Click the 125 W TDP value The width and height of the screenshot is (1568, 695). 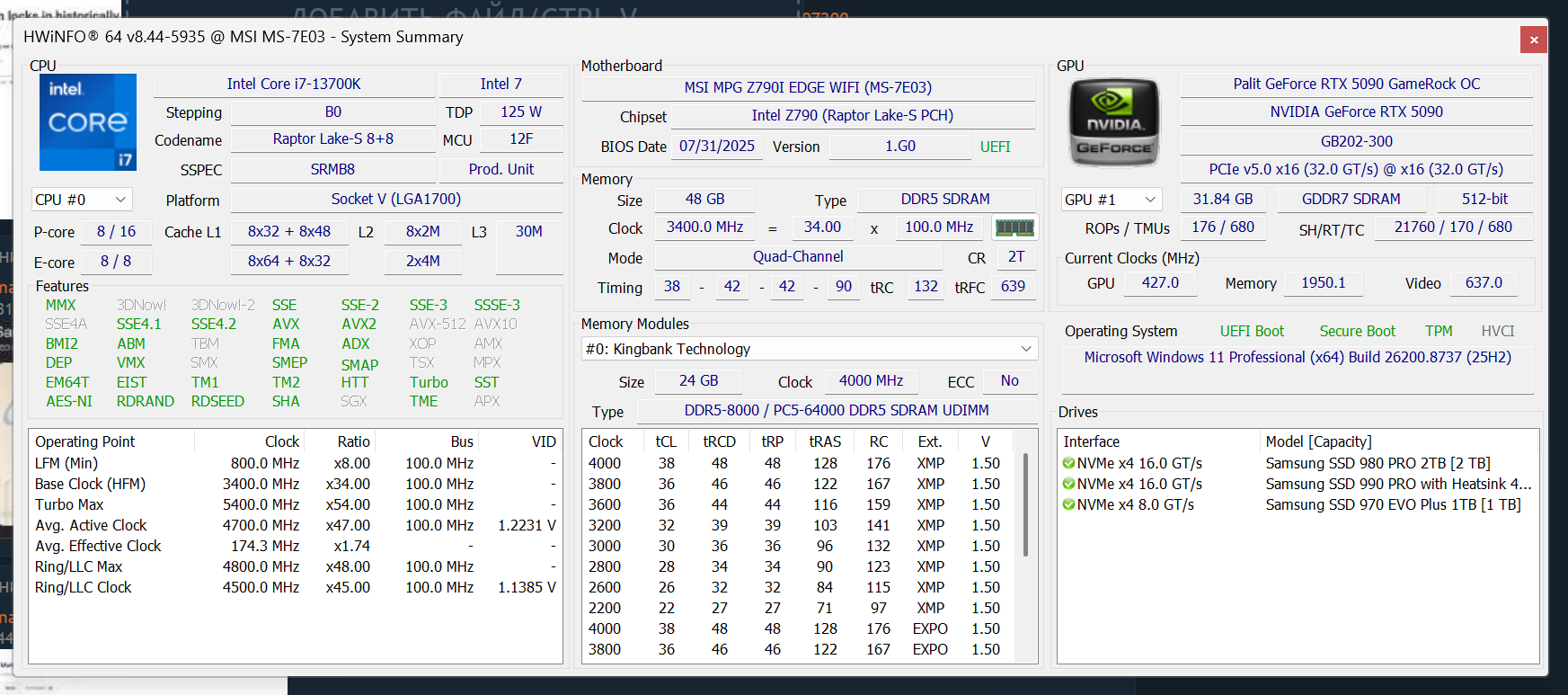(x=521, y=112)
